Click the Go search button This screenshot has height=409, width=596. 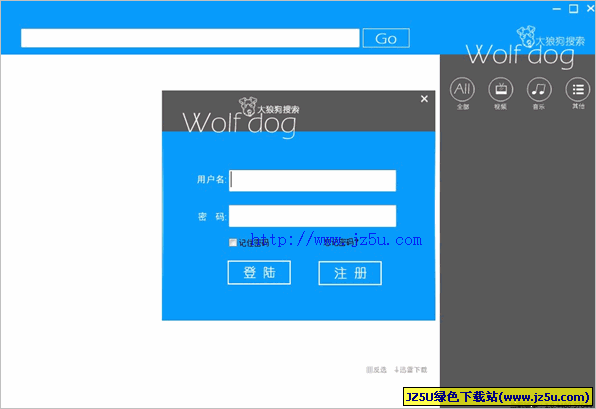[x=386, y=38]
